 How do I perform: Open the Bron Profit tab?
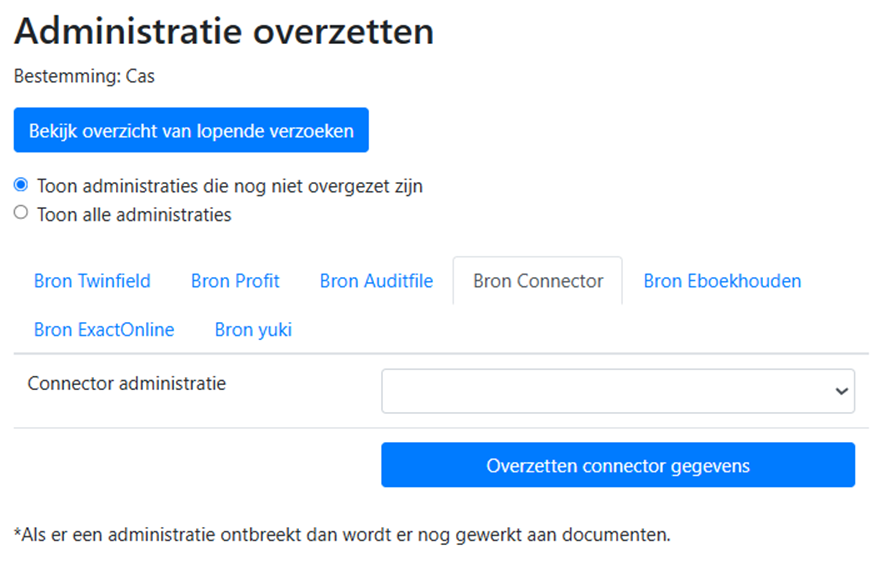(235, 281)
